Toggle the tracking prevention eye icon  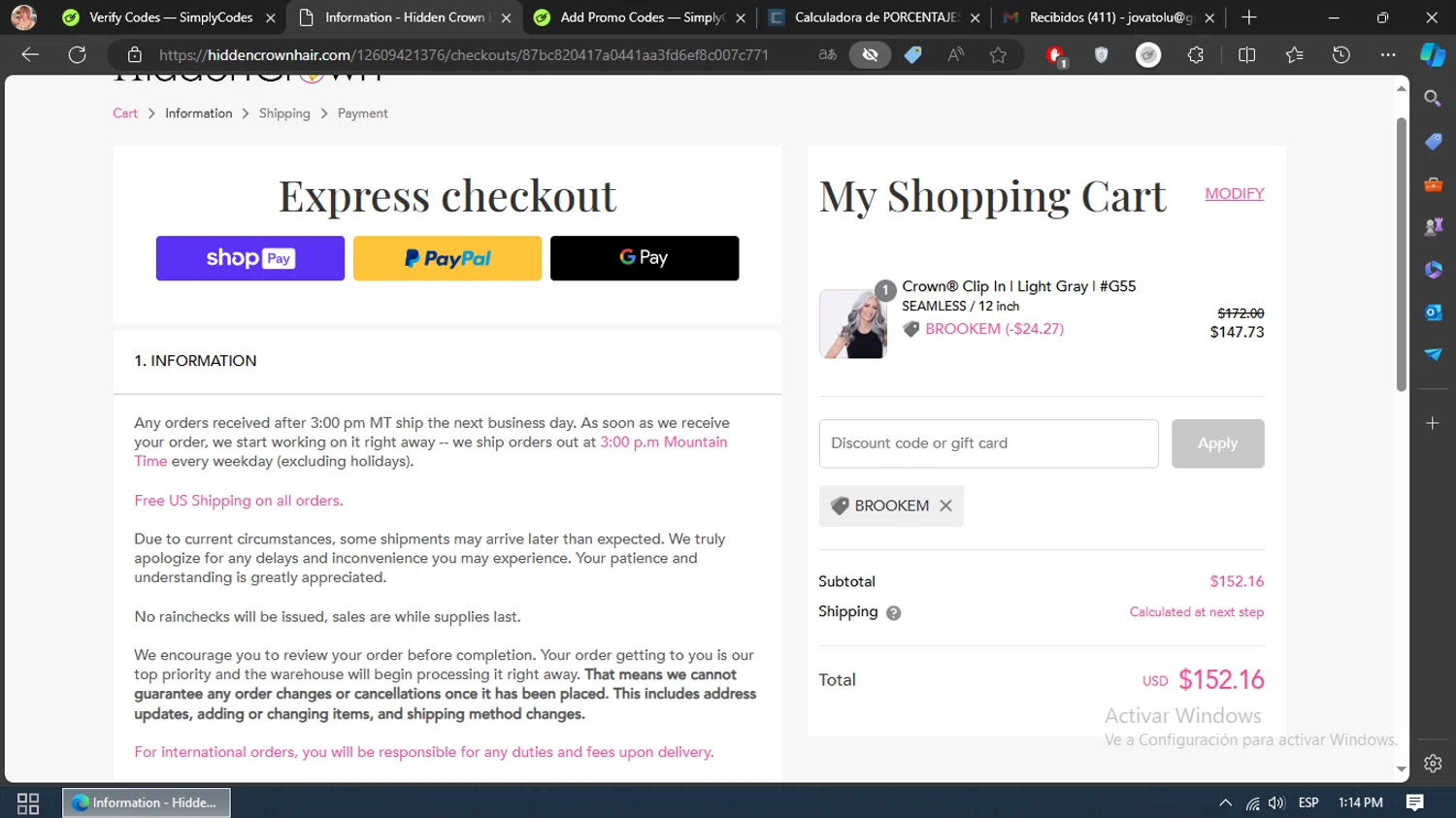point(870,55)
